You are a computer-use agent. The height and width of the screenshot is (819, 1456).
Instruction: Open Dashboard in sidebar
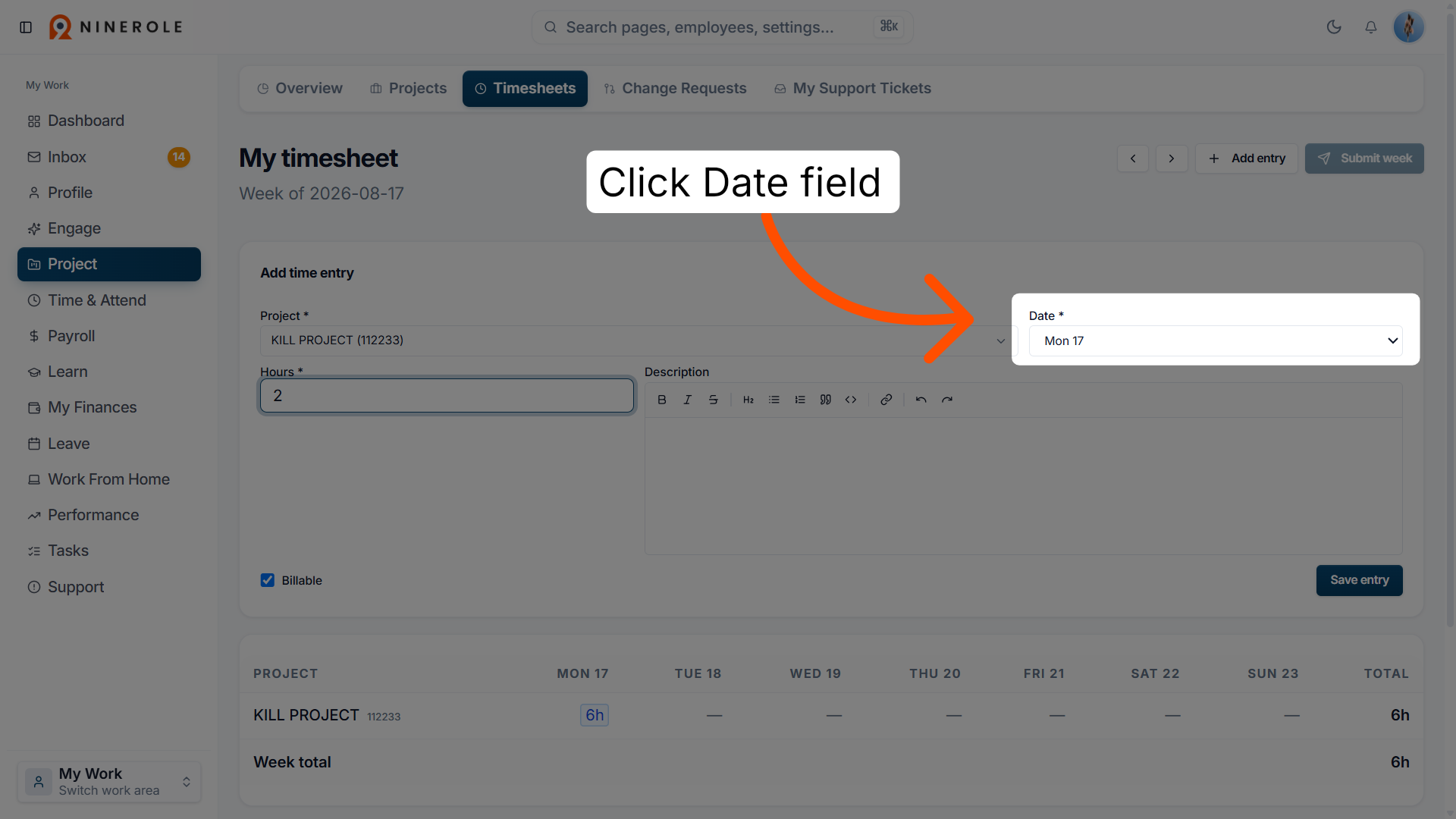(109, 121)
